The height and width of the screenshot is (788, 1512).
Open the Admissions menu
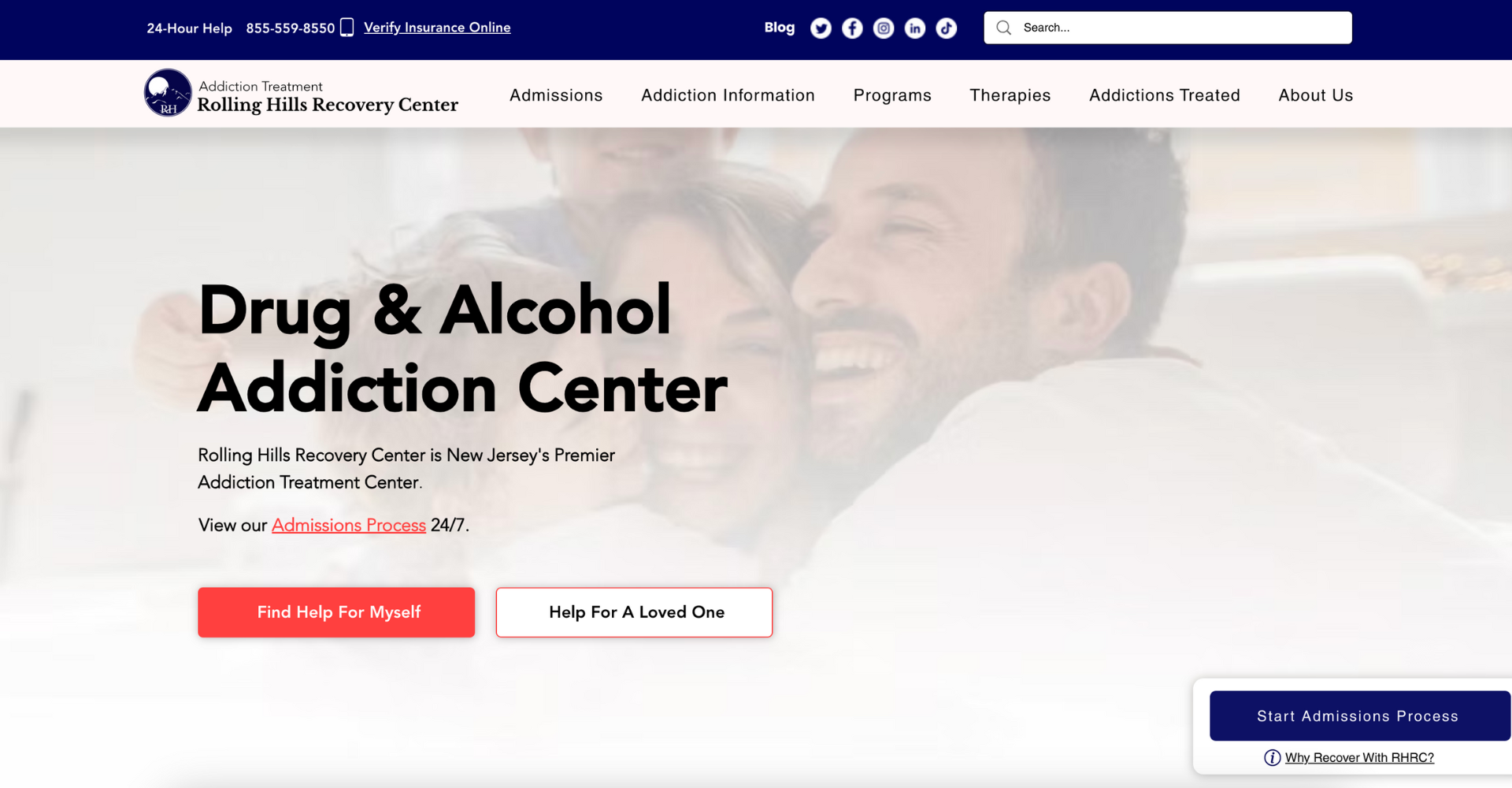coord(556,95)
